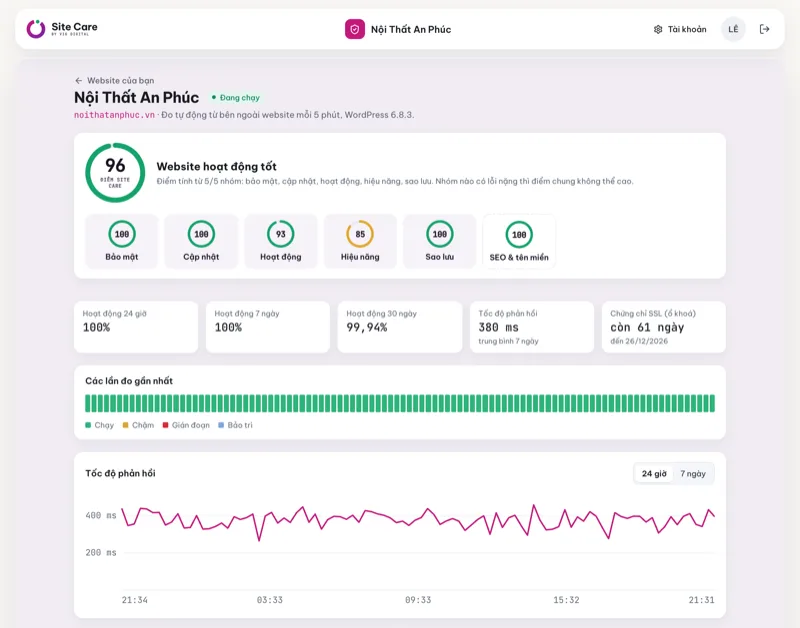Click the 96 Site Care score gauge
Image resolution: width=800 pixels, height=628 pixels.
click(x=115, y=172)
